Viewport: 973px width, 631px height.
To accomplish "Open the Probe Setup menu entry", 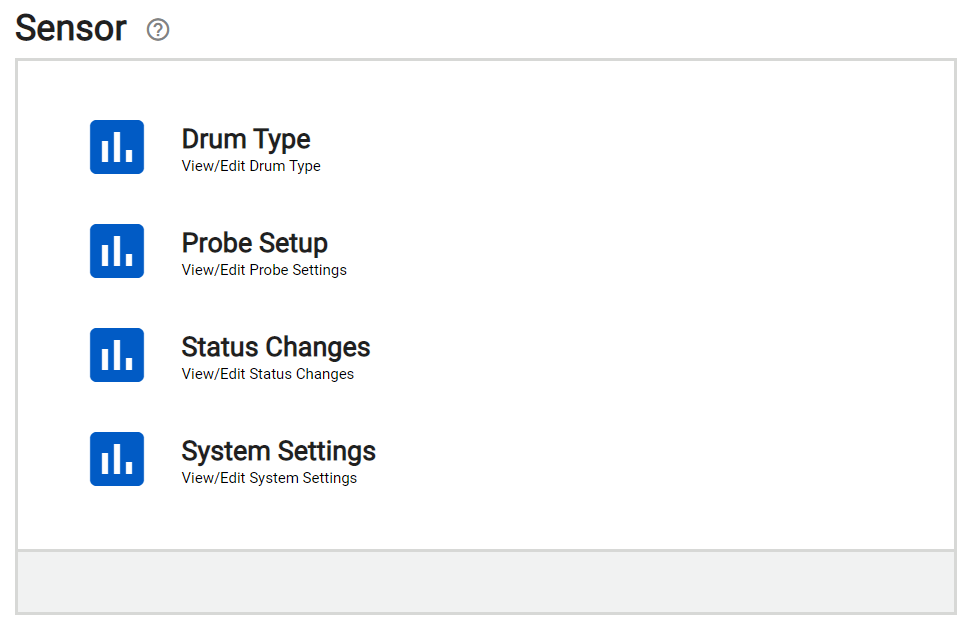I will [254, 243].
